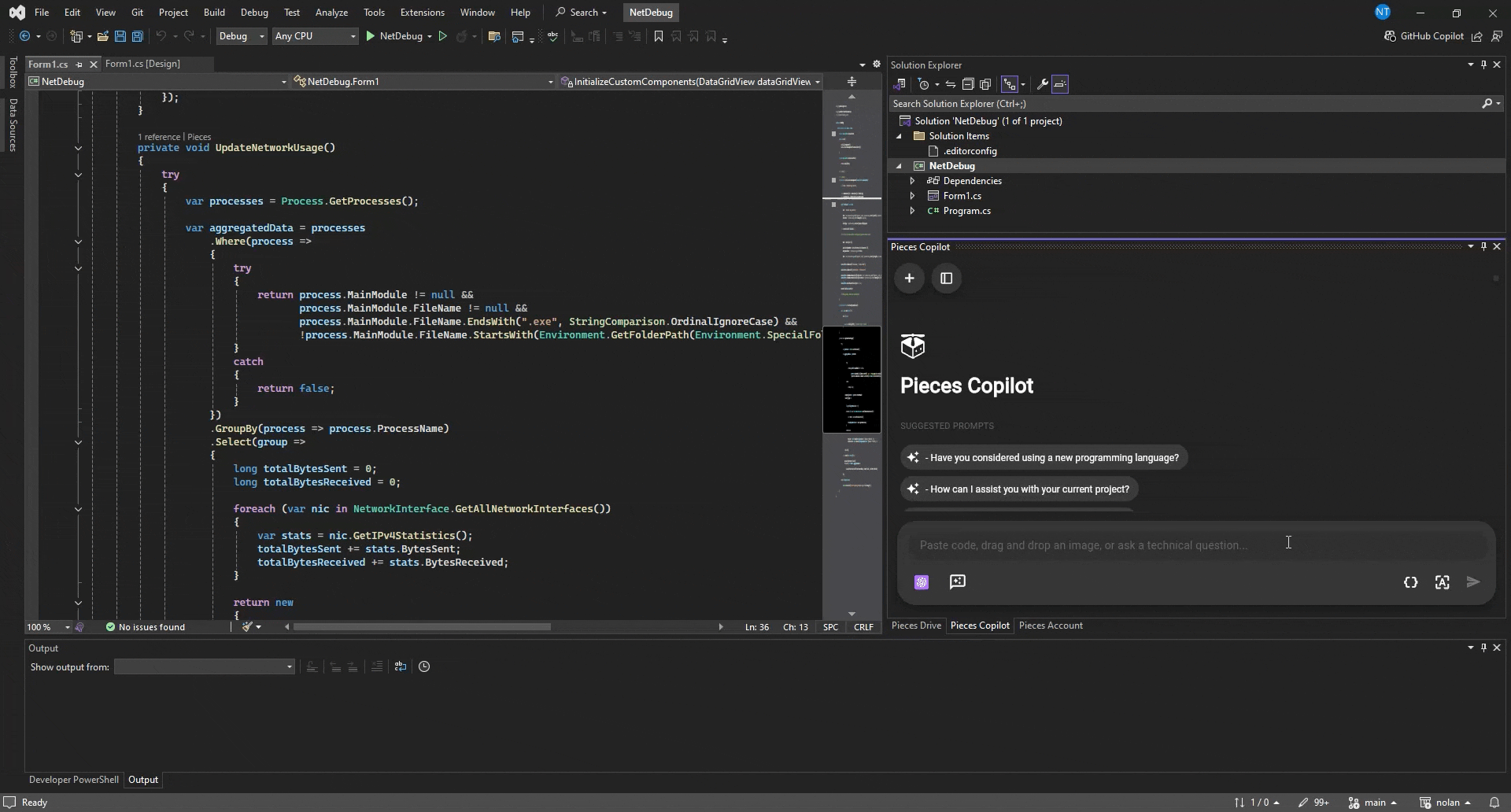The height and width of the screenshot is (812, 1511).
Task: Sync with Active Document arrows icon
Action: [x=951, y=84]
